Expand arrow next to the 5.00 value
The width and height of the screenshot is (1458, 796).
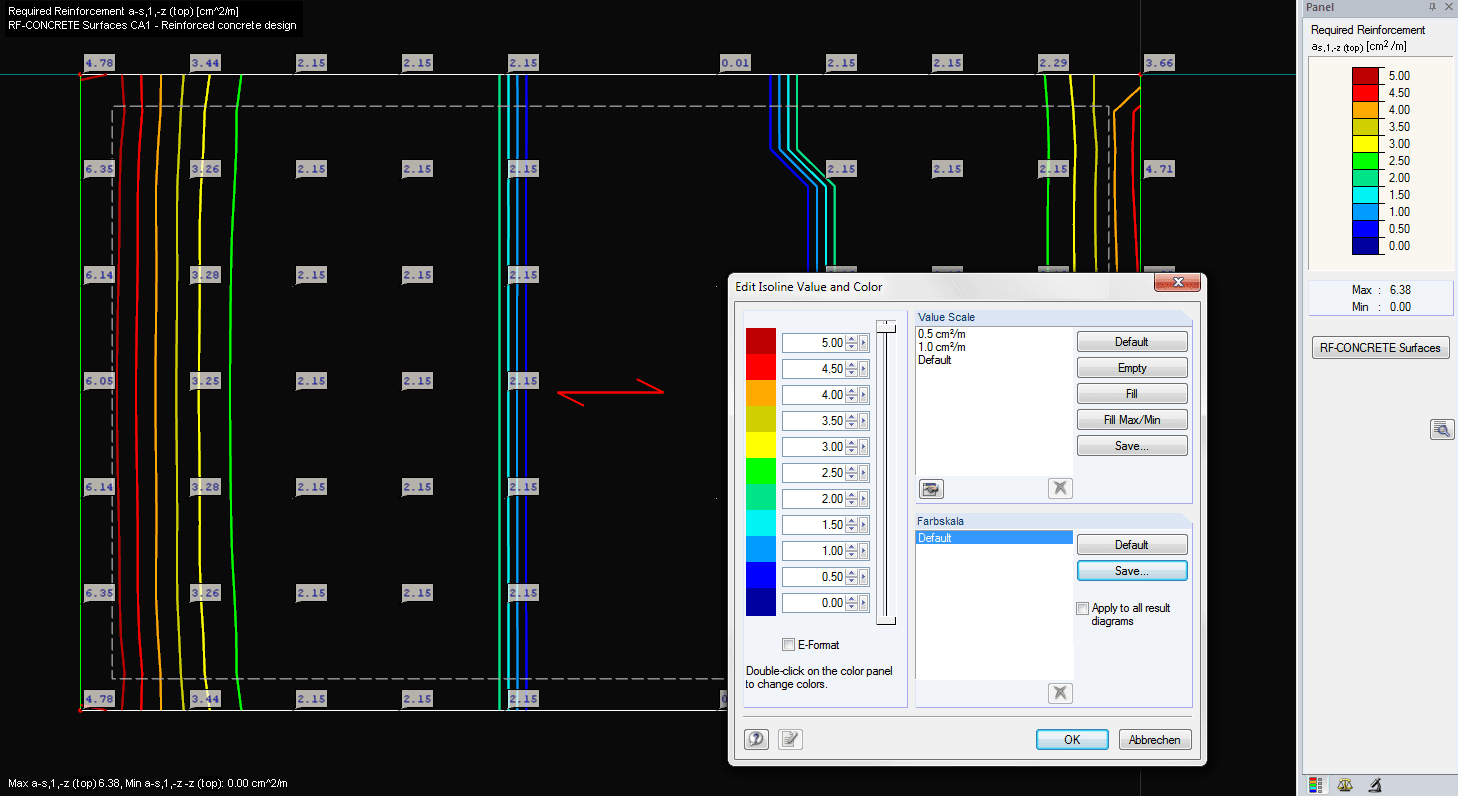tap(864, 343)
